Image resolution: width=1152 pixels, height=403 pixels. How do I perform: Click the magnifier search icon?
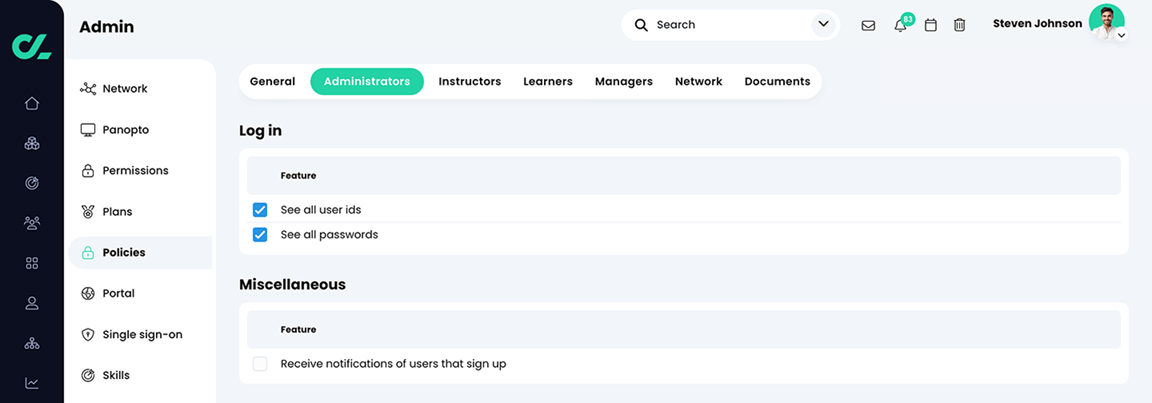[x=641, y=25]
